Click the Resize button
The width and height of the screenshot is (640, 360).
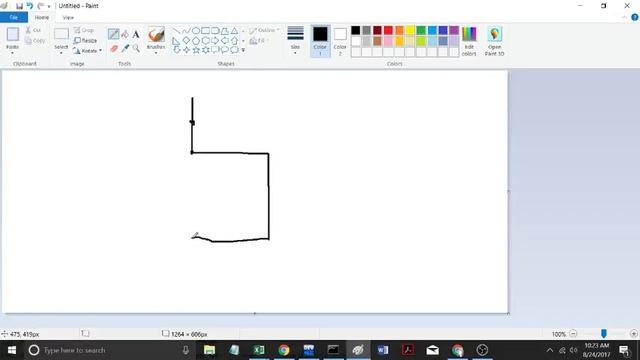[85, 40]
